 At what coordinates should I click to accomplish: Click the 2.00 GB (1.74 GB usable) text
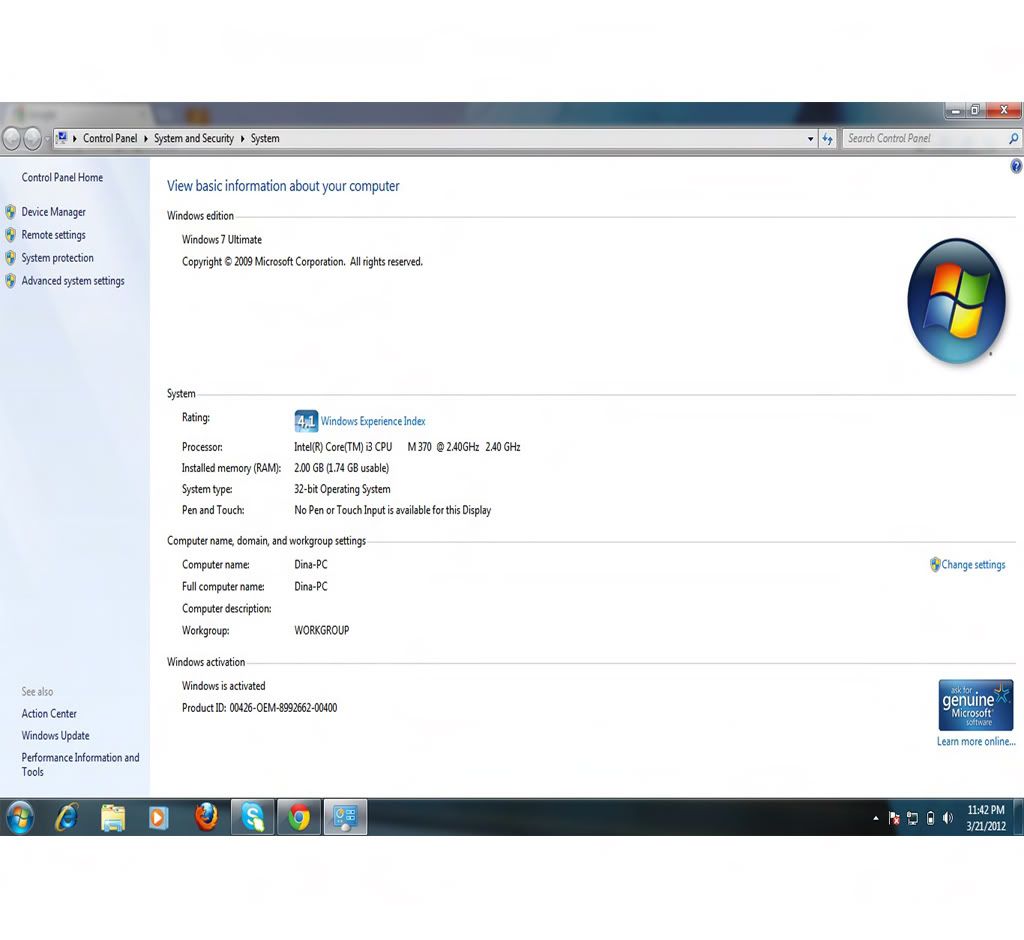(342, 468)
